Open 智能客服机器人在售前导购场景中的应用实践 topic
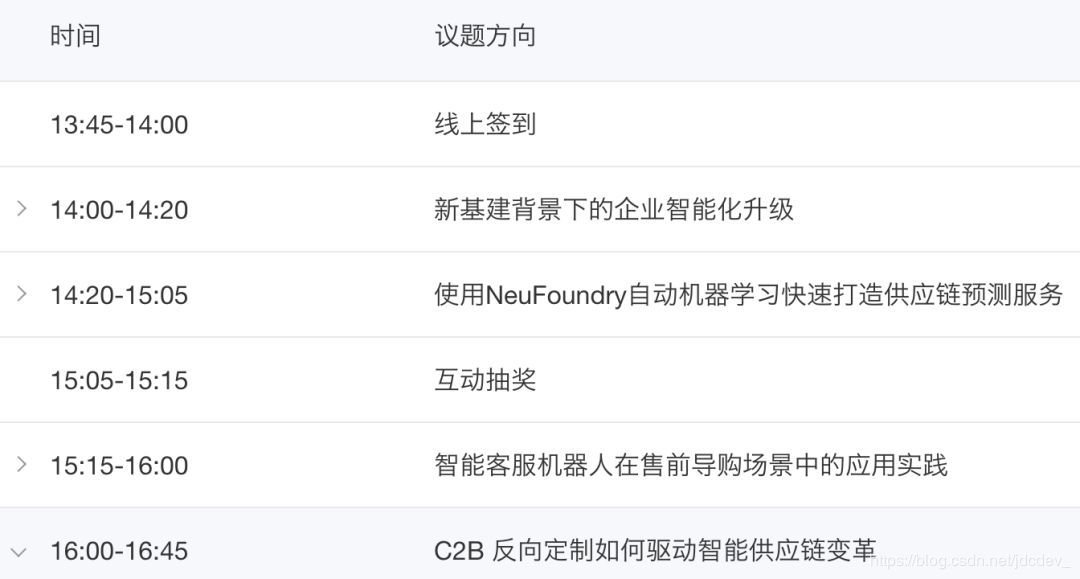Viewport: 1080px width, 579px height. pos(691,465)
